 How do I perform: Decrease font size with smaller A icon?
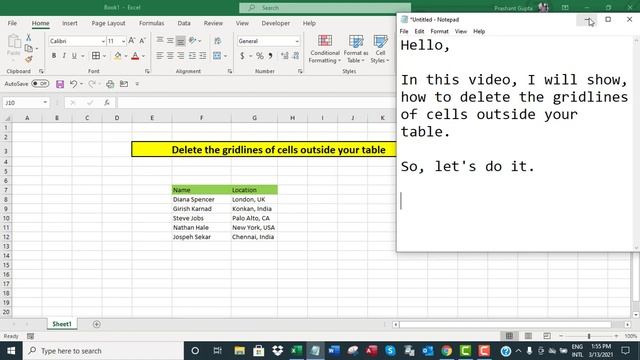[x=142, y=41]
